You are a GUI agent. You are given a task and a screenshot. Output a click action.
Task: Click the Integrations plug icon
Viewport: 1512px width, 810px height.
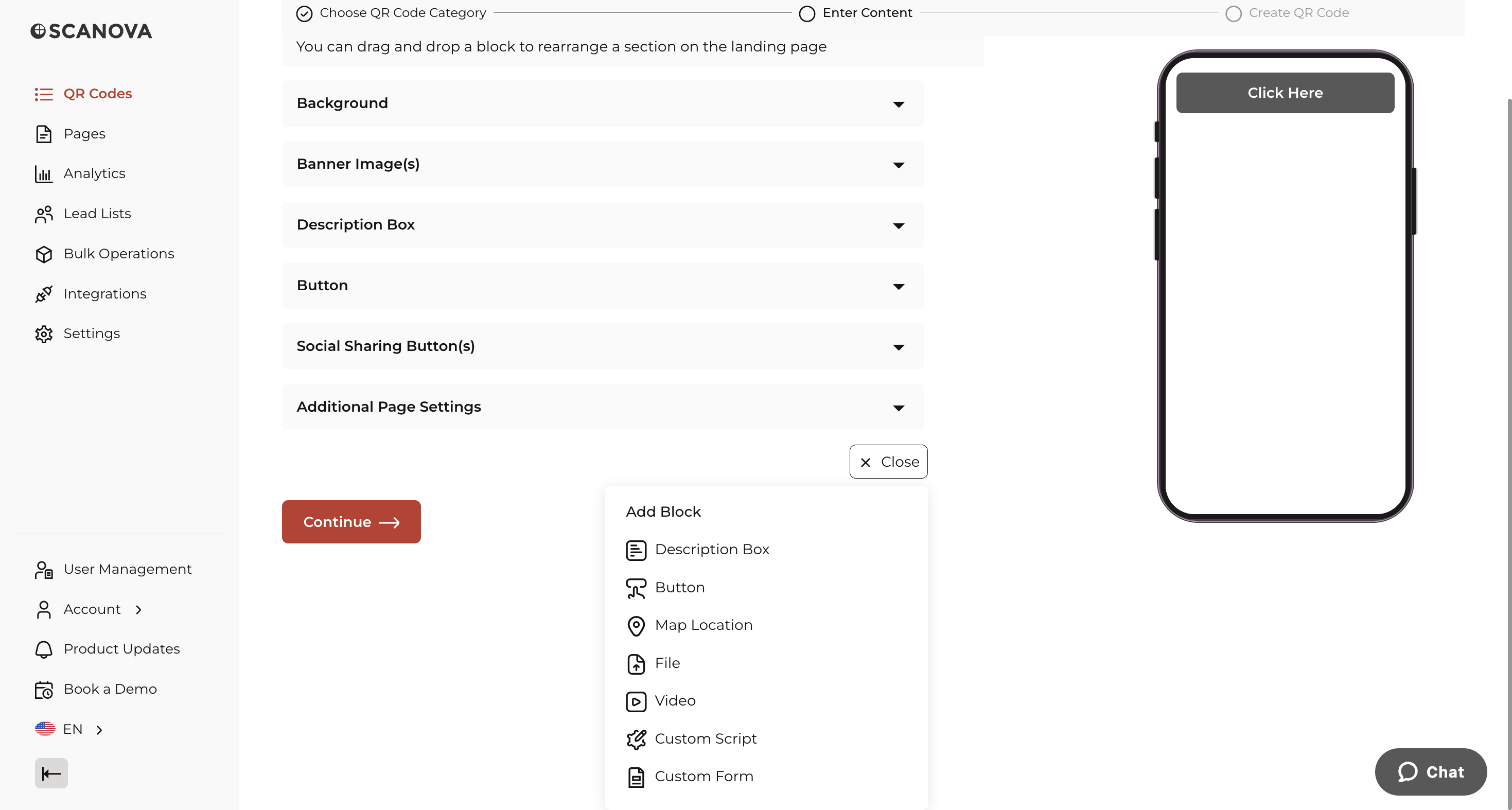(x=43, y=293)
